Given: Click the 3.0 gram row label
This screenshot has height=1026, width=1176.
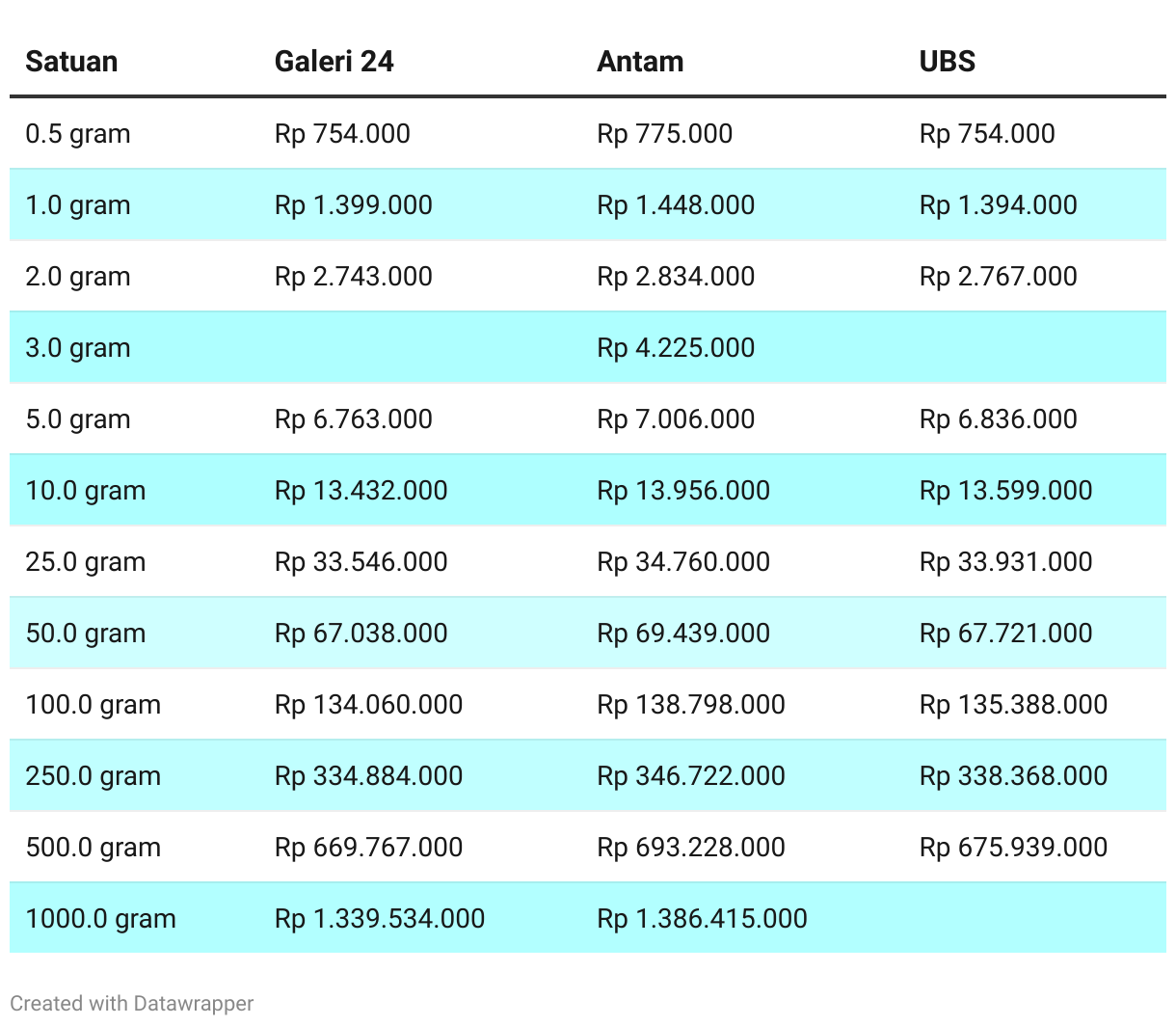Looking at the screenshot, I should click(78, 347).
